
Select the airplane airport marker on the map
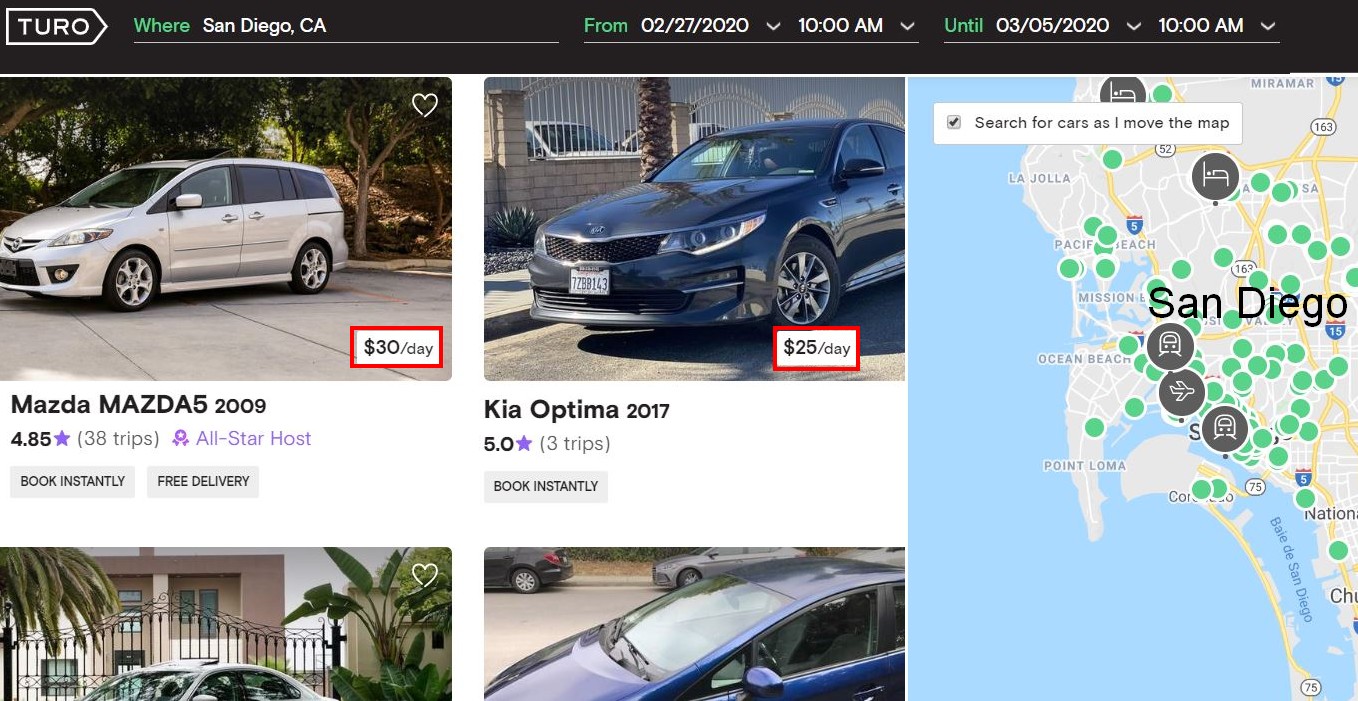[1182, 391]
